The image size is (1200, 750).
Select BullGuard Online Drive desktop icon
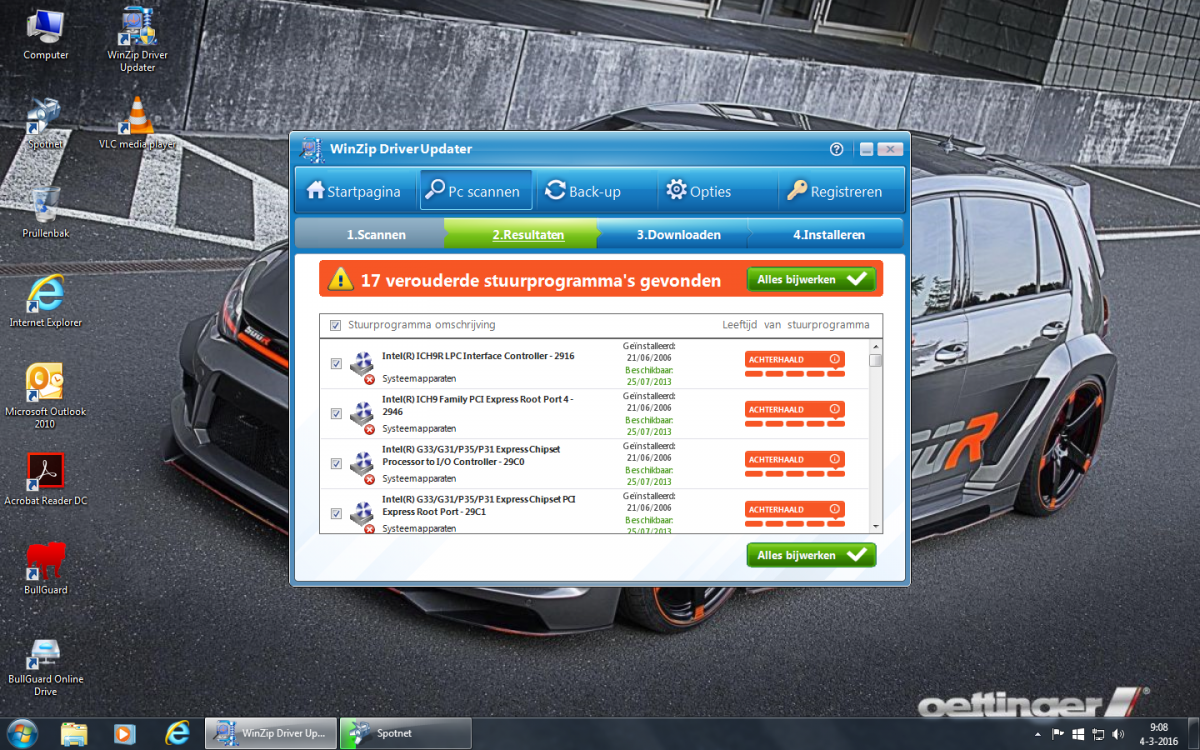46,667
